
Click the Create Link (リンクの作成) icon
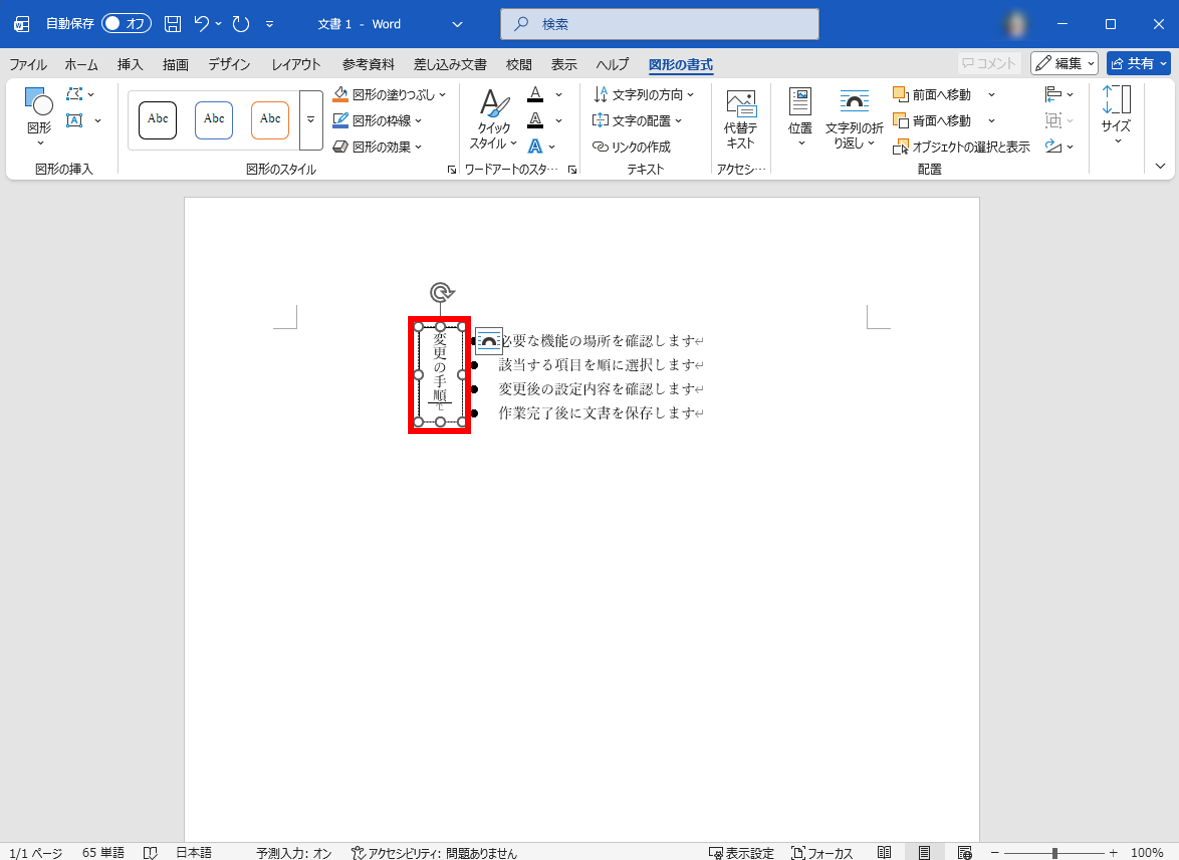[x=631, y=147]
